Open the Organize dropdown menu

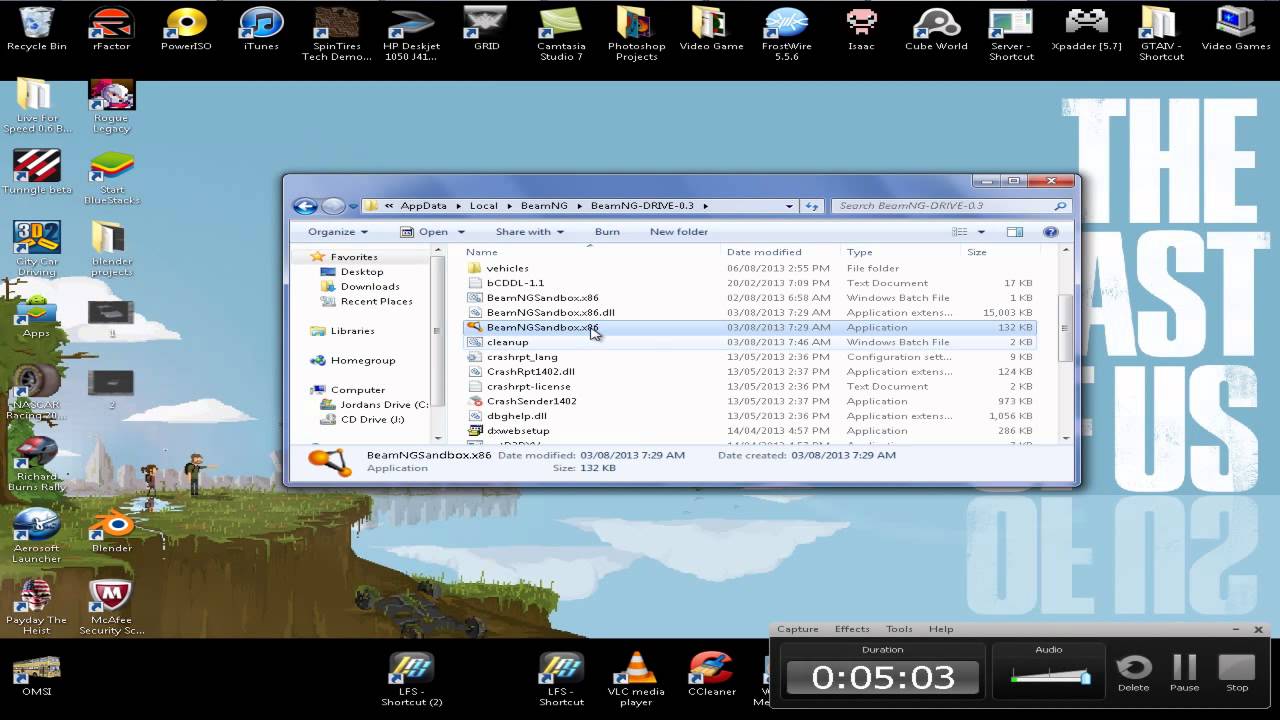(x=338, y=232)
